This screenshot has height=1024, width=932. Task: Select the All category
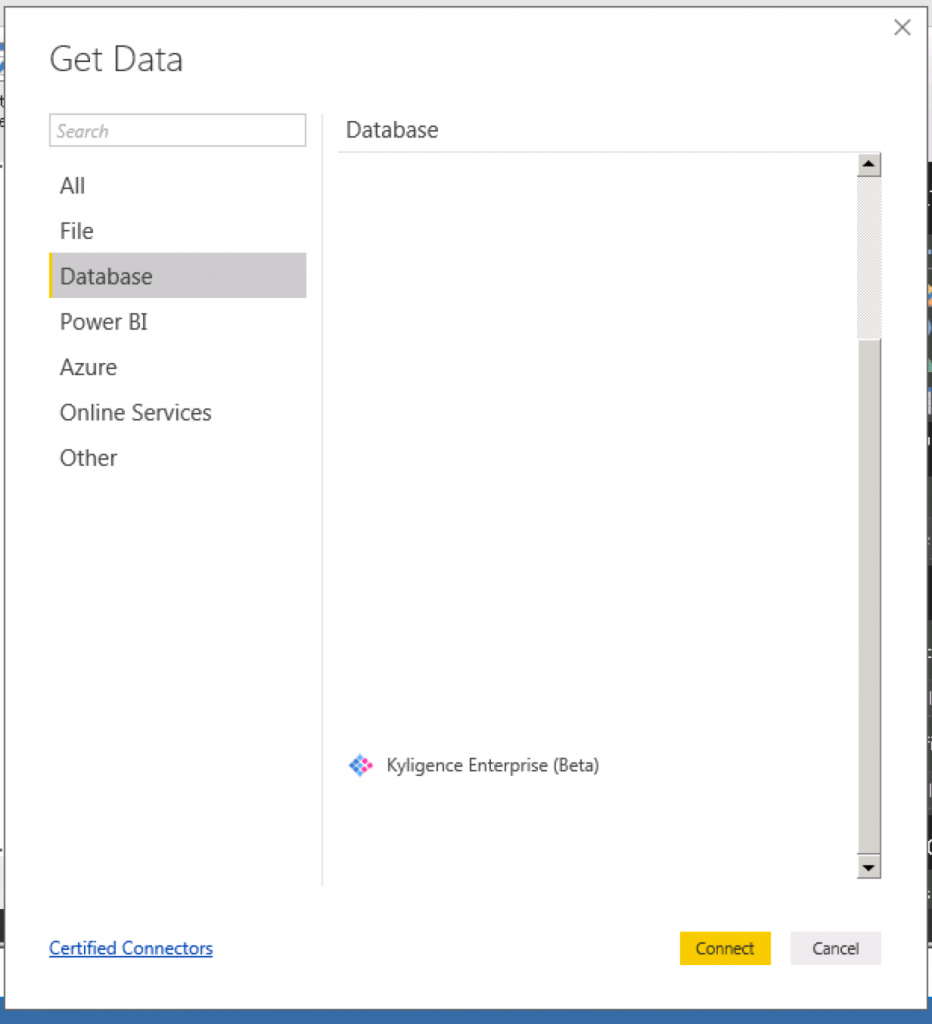point(178,185)
